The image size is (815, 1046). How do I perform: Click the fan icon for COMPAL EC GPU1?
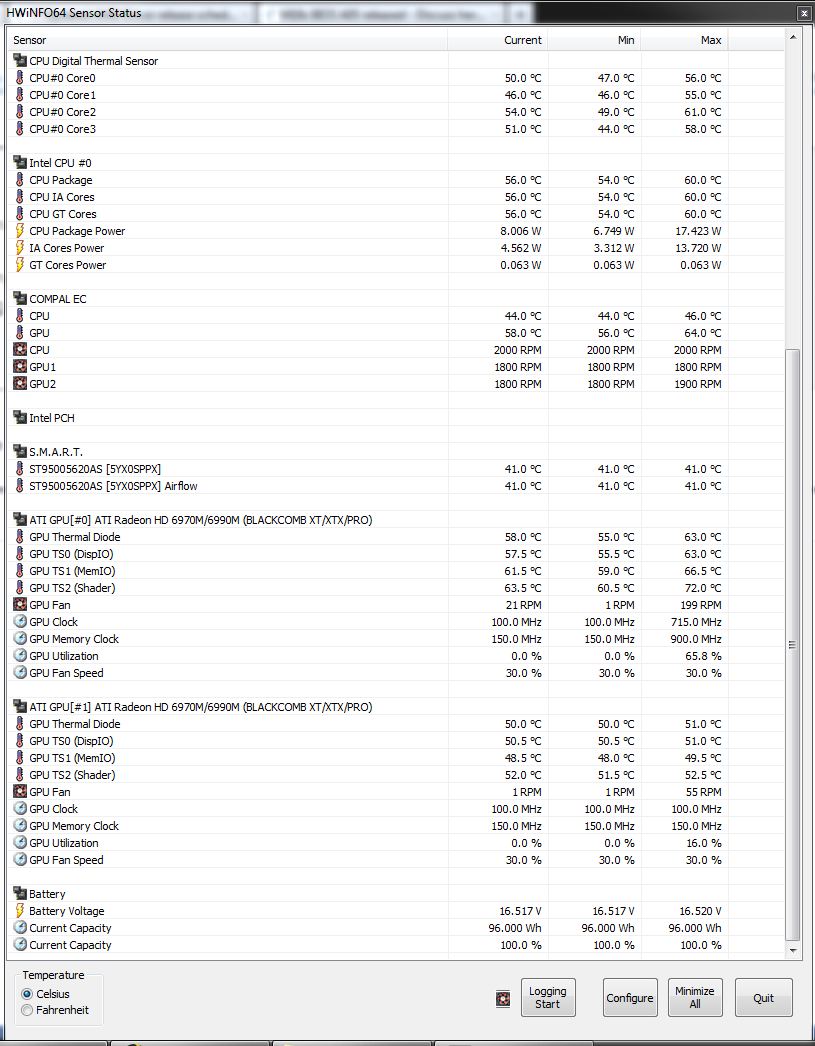pyautogui.click(x=20, y=367)
